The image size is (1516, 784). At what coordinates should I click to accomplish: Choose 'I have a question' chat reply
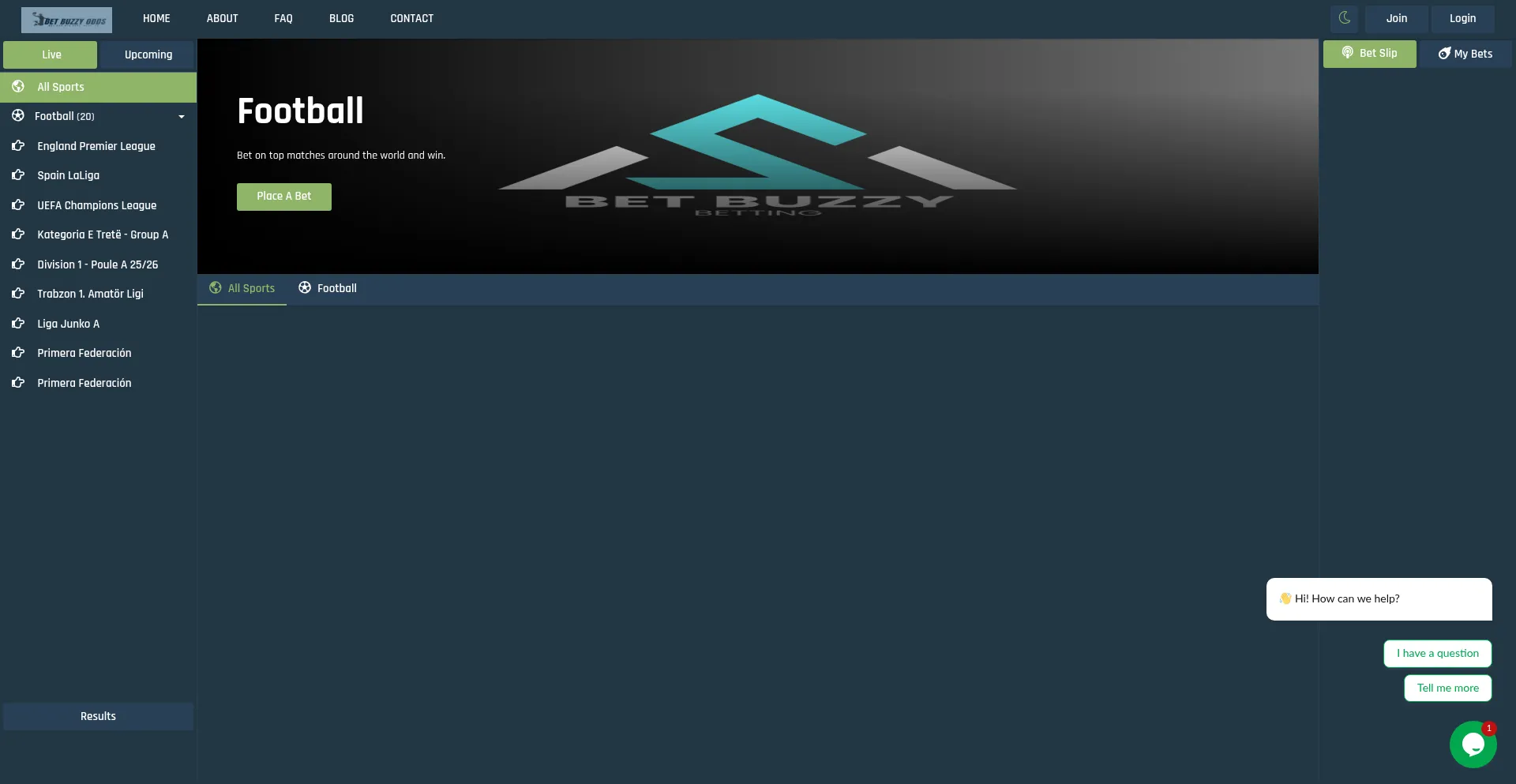pos(1437,654)
